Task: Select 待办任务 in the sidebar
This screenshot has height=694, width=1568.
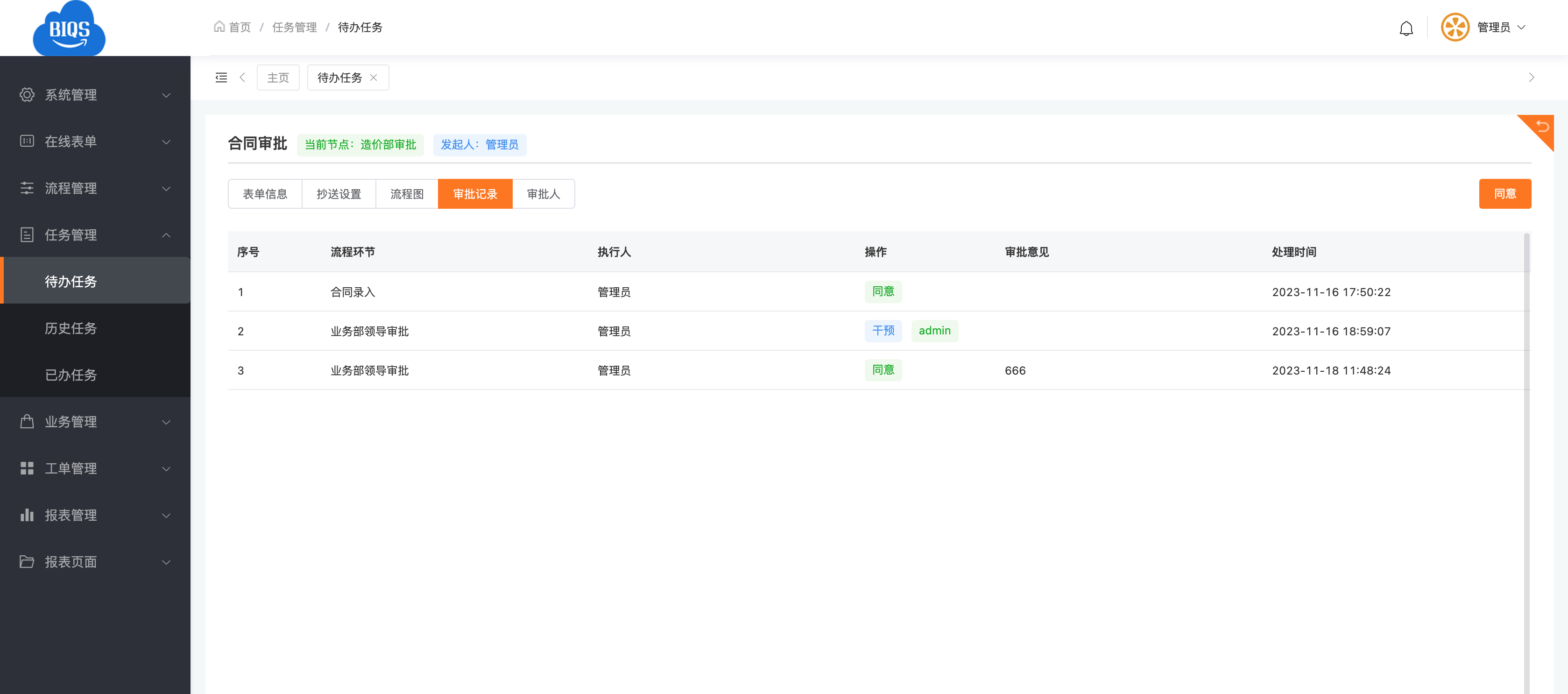Action: coord(95,281)
